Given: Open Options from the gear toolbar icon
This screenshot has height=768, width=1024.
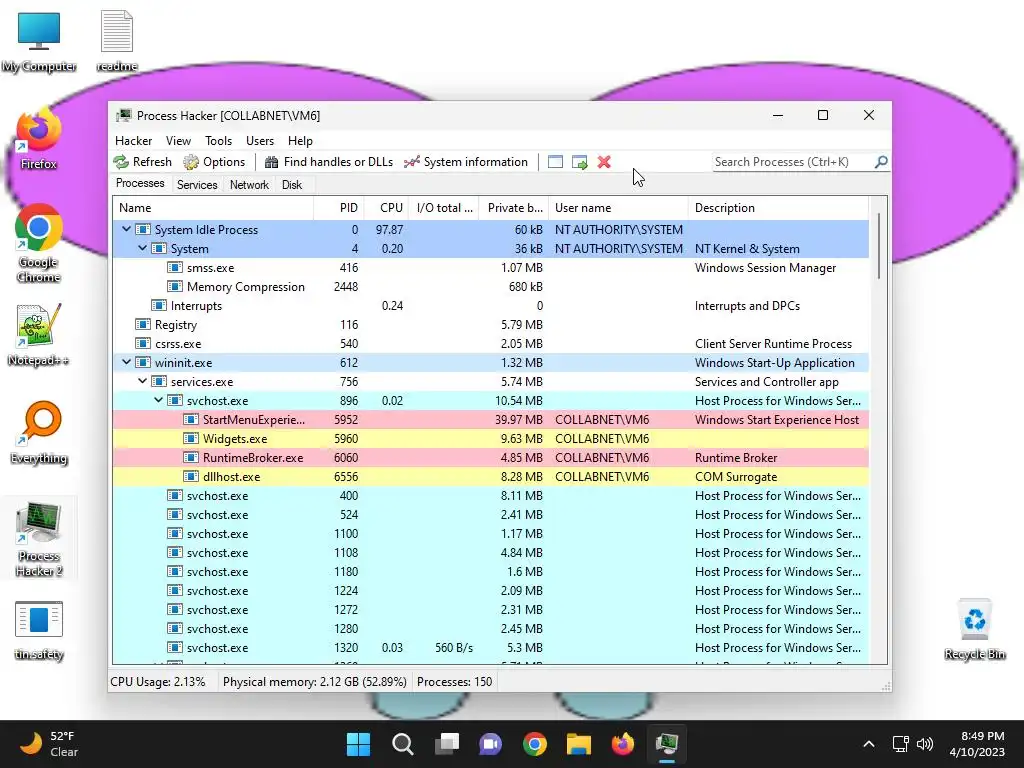Looking at the screenshot, I should pyautogui.click(x=191, y=162).
